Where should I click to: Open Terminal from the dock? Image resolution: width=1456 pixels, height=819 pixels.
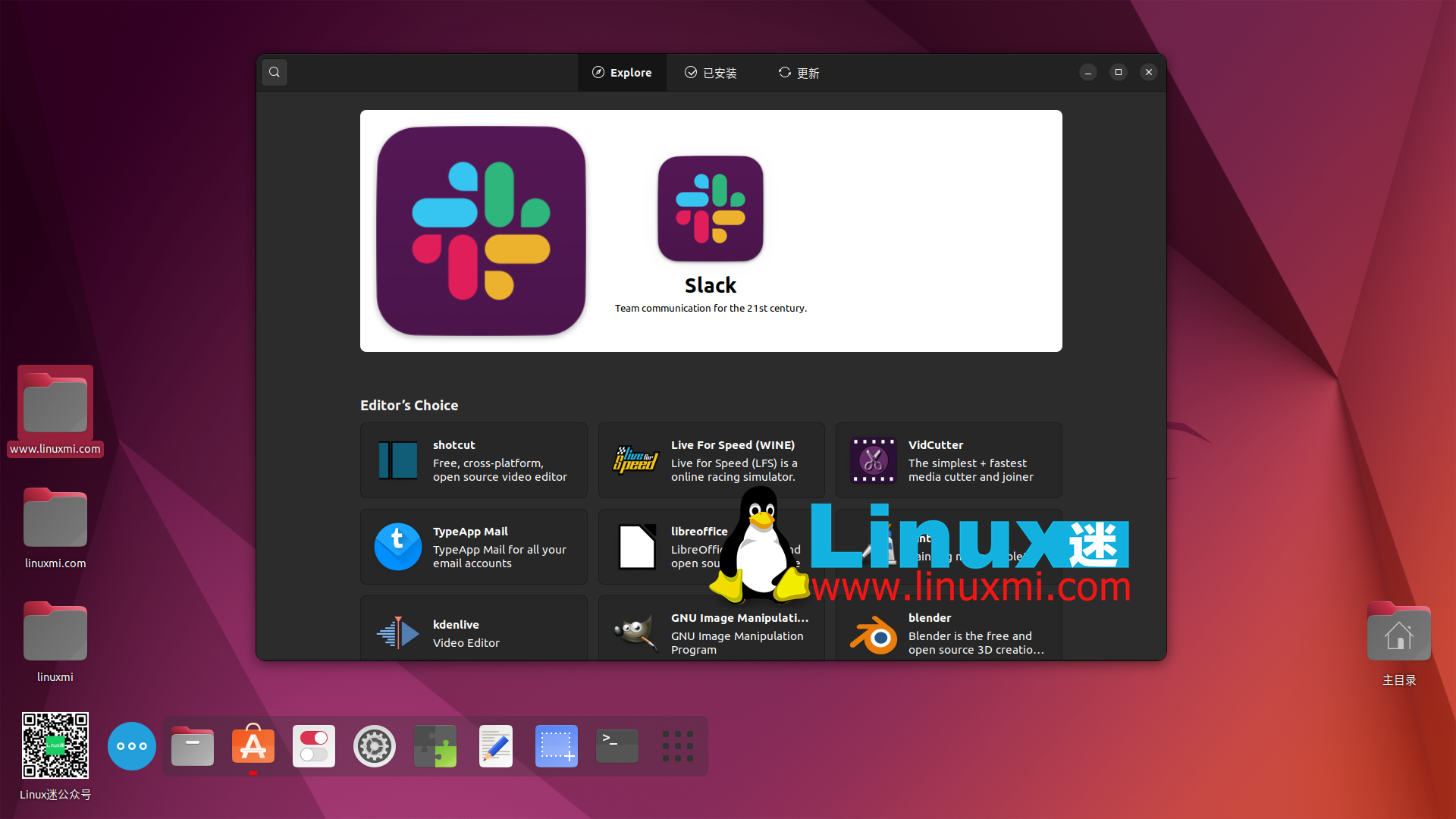tap(617, 746)
